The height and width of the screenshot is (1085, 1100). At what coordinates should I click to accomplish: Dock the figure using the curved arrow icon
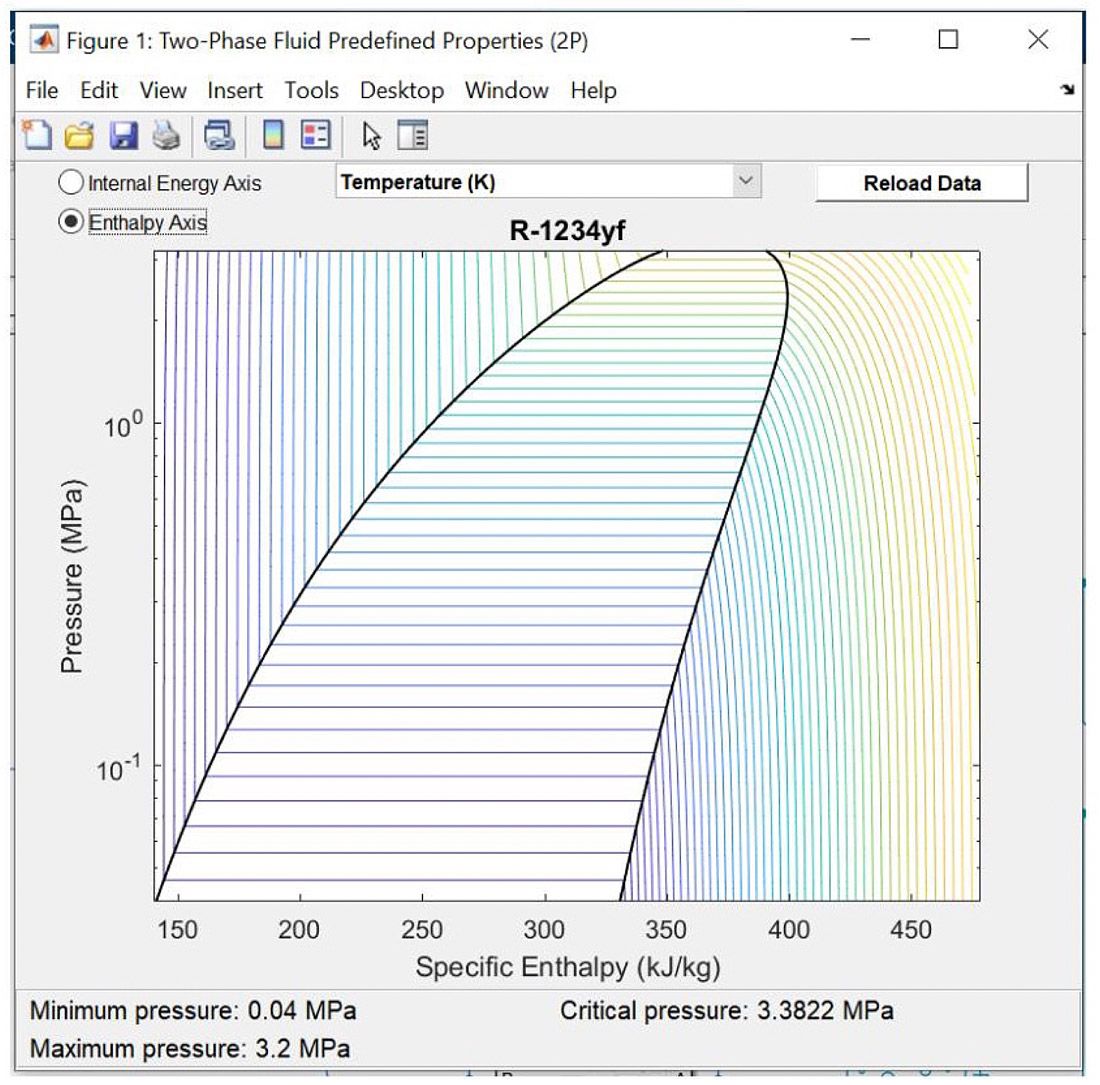pyautogui.click(x=1066, y=90)
